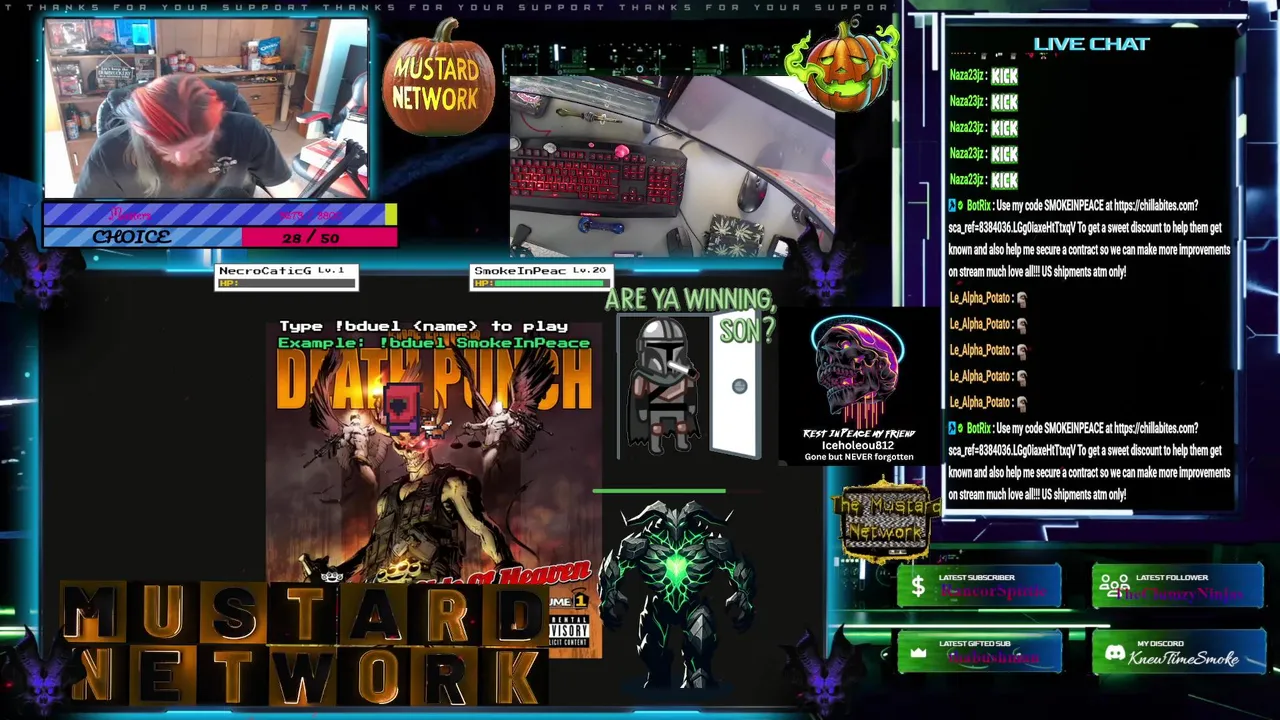
Task: Click the 'Type !bduel <name> to play' text
Action: tap(423, 326)
